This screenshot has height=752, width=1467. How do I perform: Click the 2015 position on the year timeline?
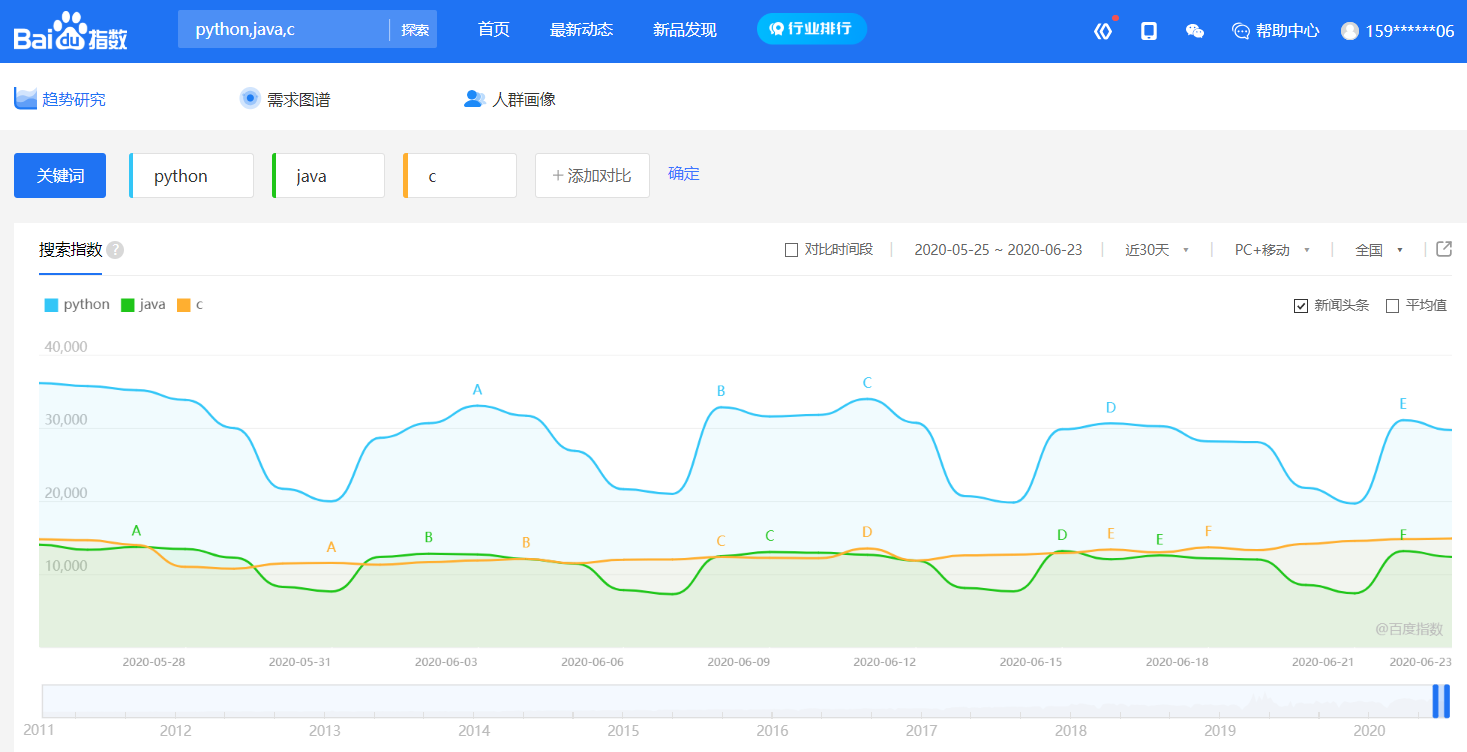click(x=623, y=731)
